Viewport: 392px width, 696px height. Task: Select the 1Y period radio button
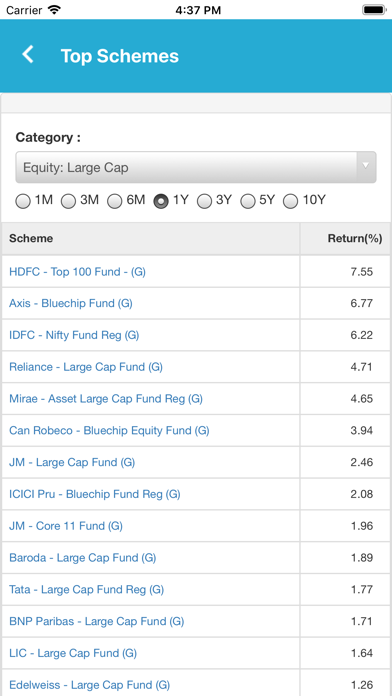click(x=161, y=202)
